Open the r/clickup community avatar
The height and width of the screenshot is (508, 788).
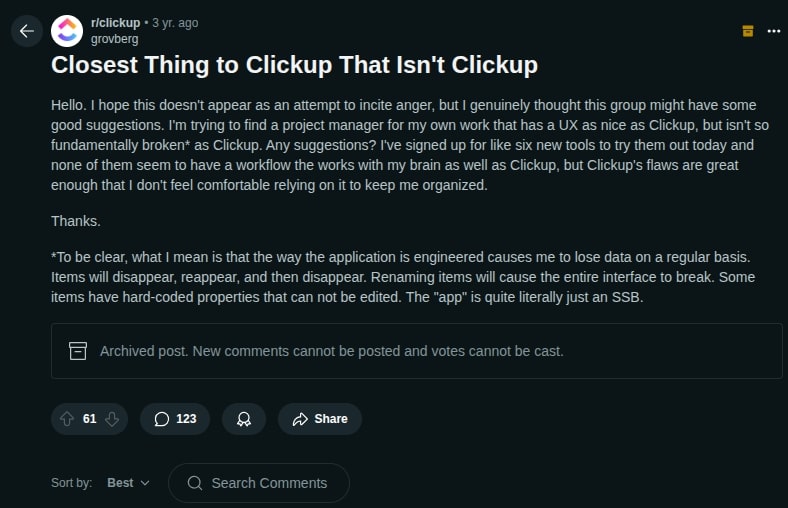[67, 31]
